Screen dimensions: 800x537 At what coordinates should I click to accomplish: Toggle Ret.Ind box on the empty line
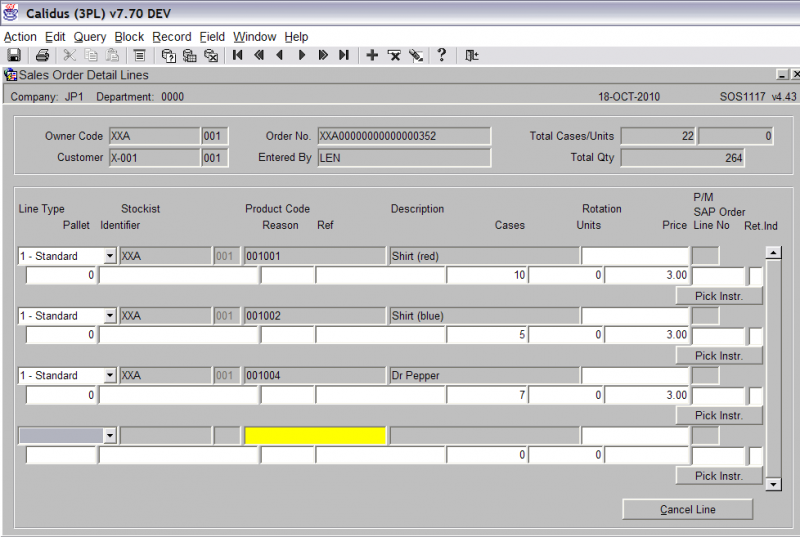756,455
